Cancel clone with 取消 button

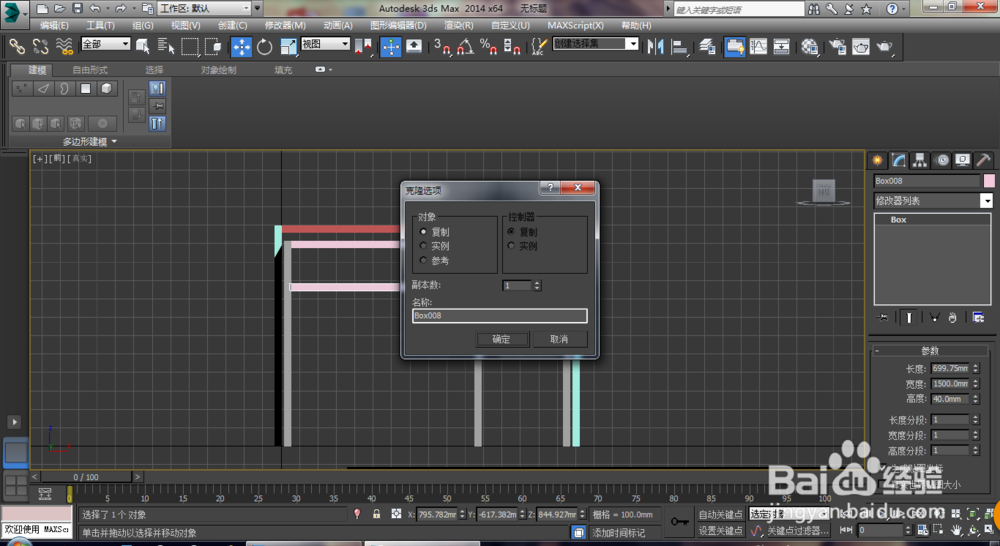[x=559, y=339]
